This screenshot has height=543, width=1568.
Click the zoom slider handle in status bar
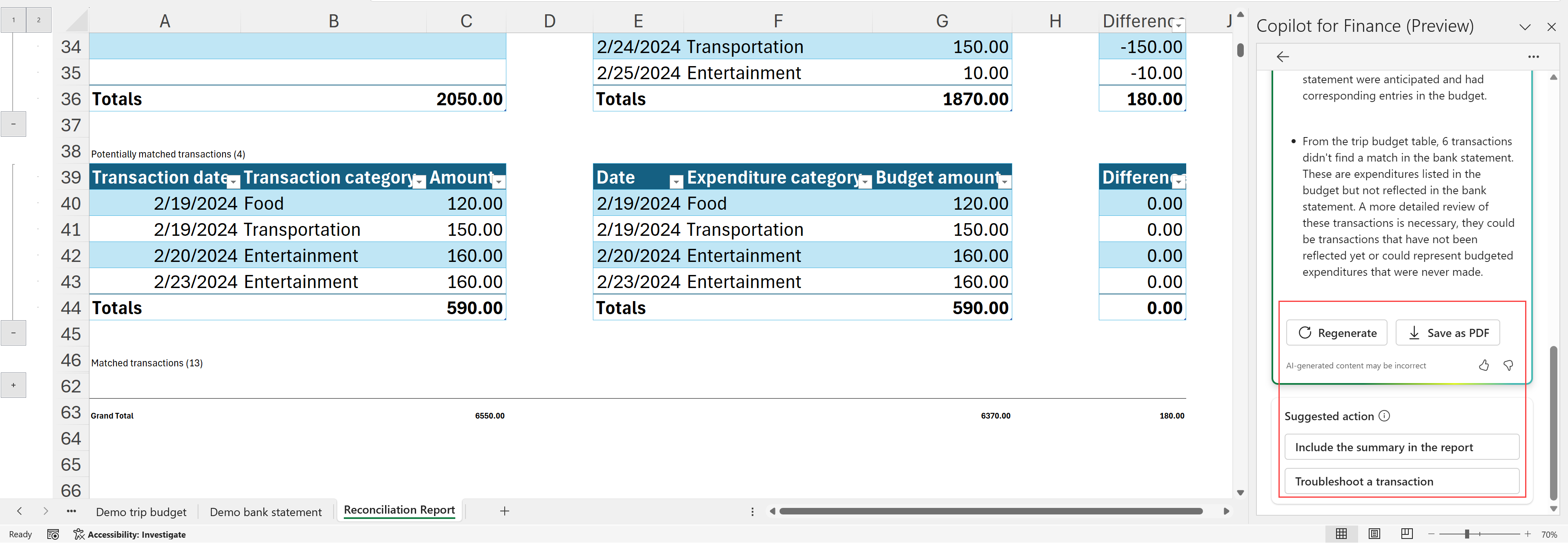(x=1467, y=534)
